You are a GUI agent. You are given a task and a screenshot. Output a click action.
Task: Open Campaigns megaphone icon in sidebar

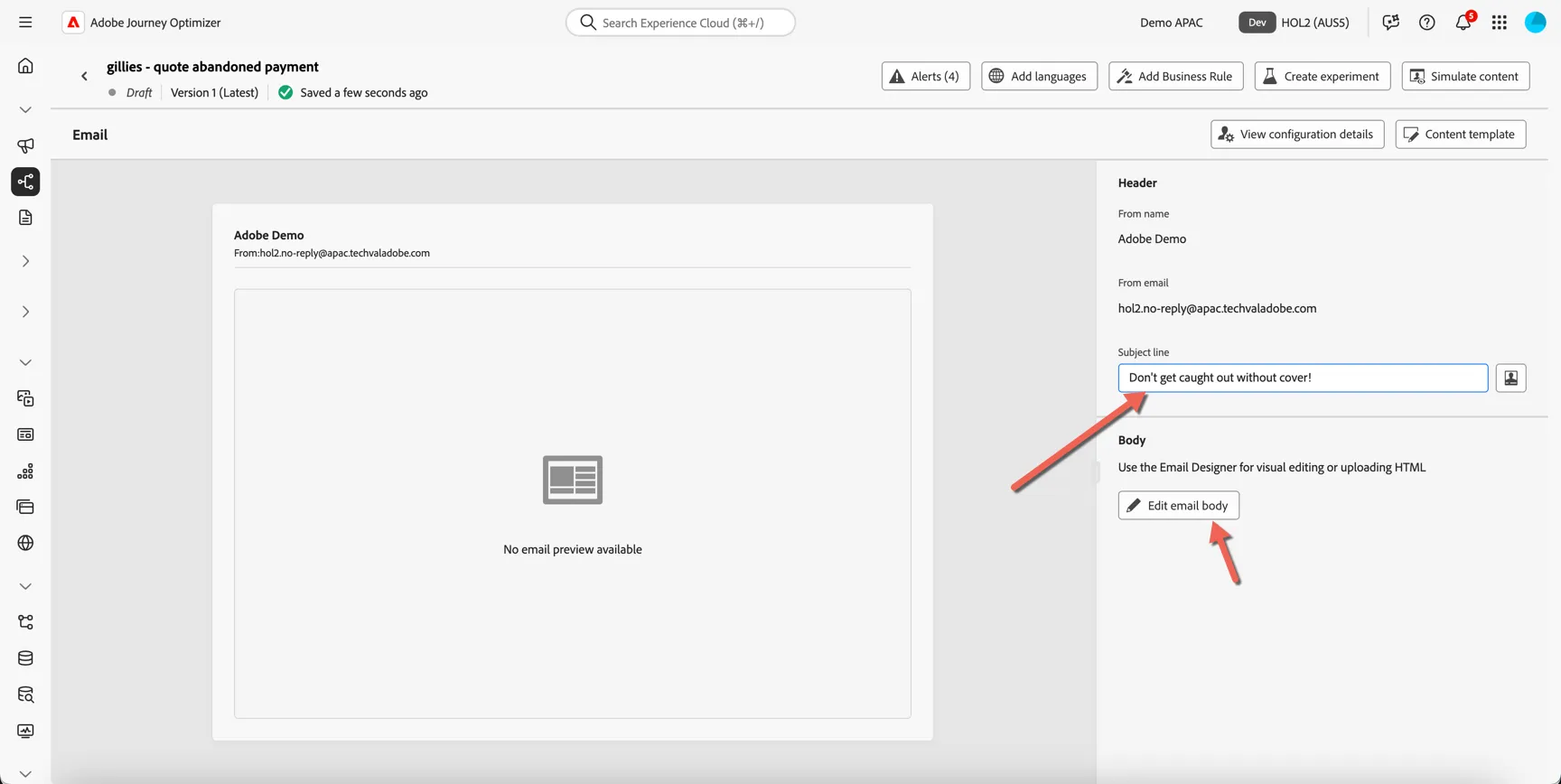tap(25, 145)
